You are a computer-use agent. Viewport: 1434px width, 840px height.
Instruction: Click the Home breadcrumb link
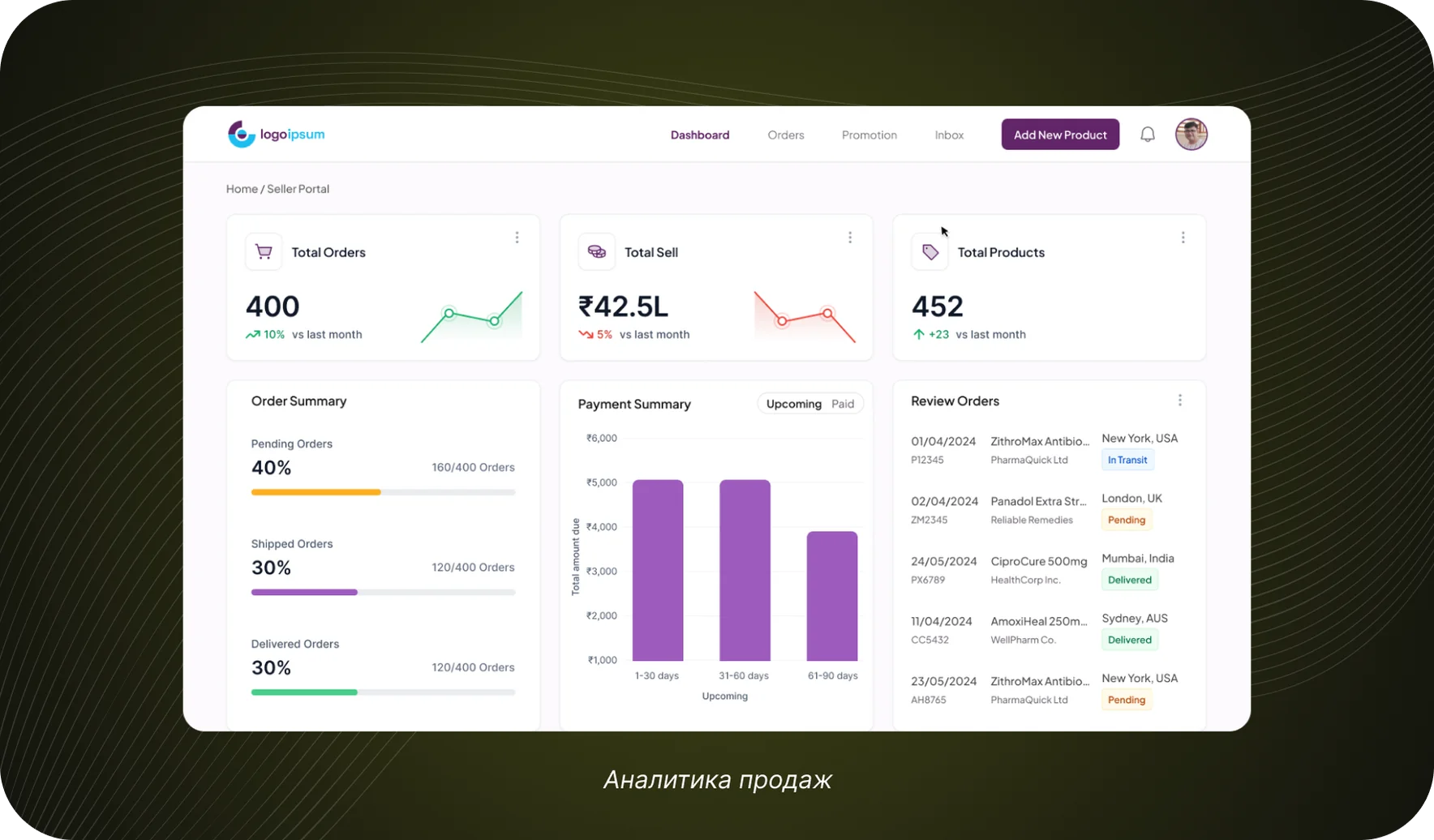(x=242, y=189)
